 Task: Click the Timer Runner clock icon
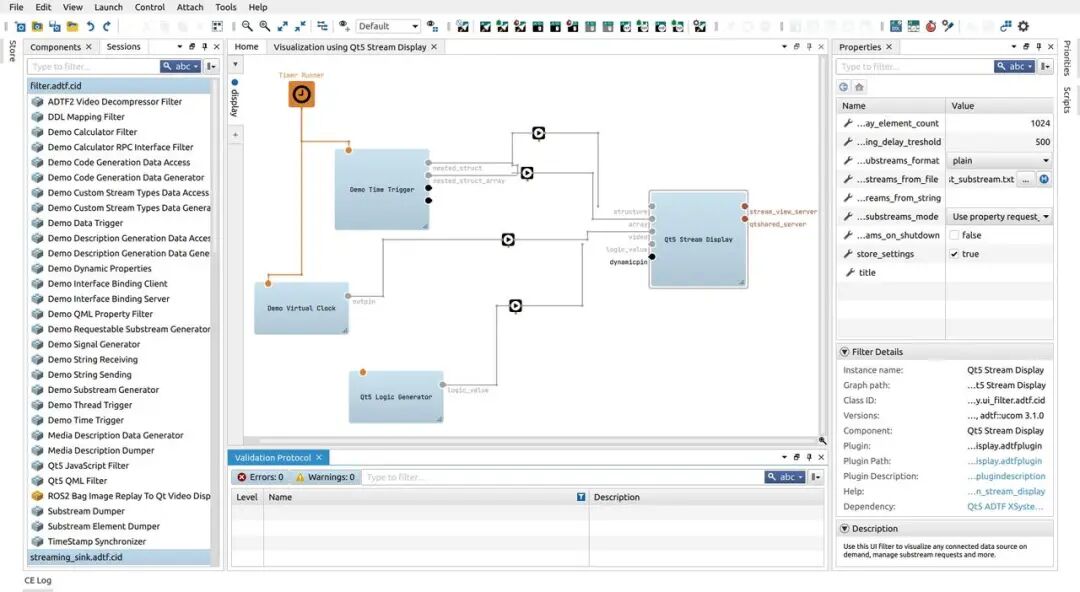tap(301, 94)
